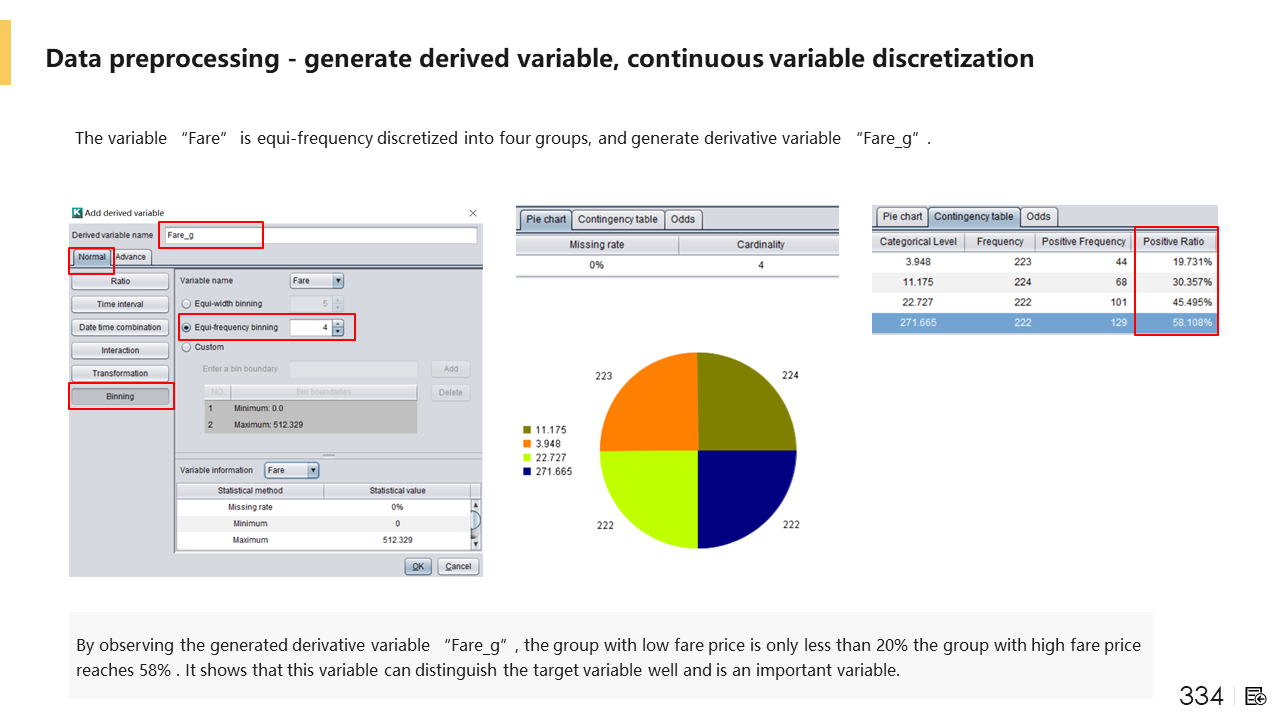Click the Transformation button

120,373
